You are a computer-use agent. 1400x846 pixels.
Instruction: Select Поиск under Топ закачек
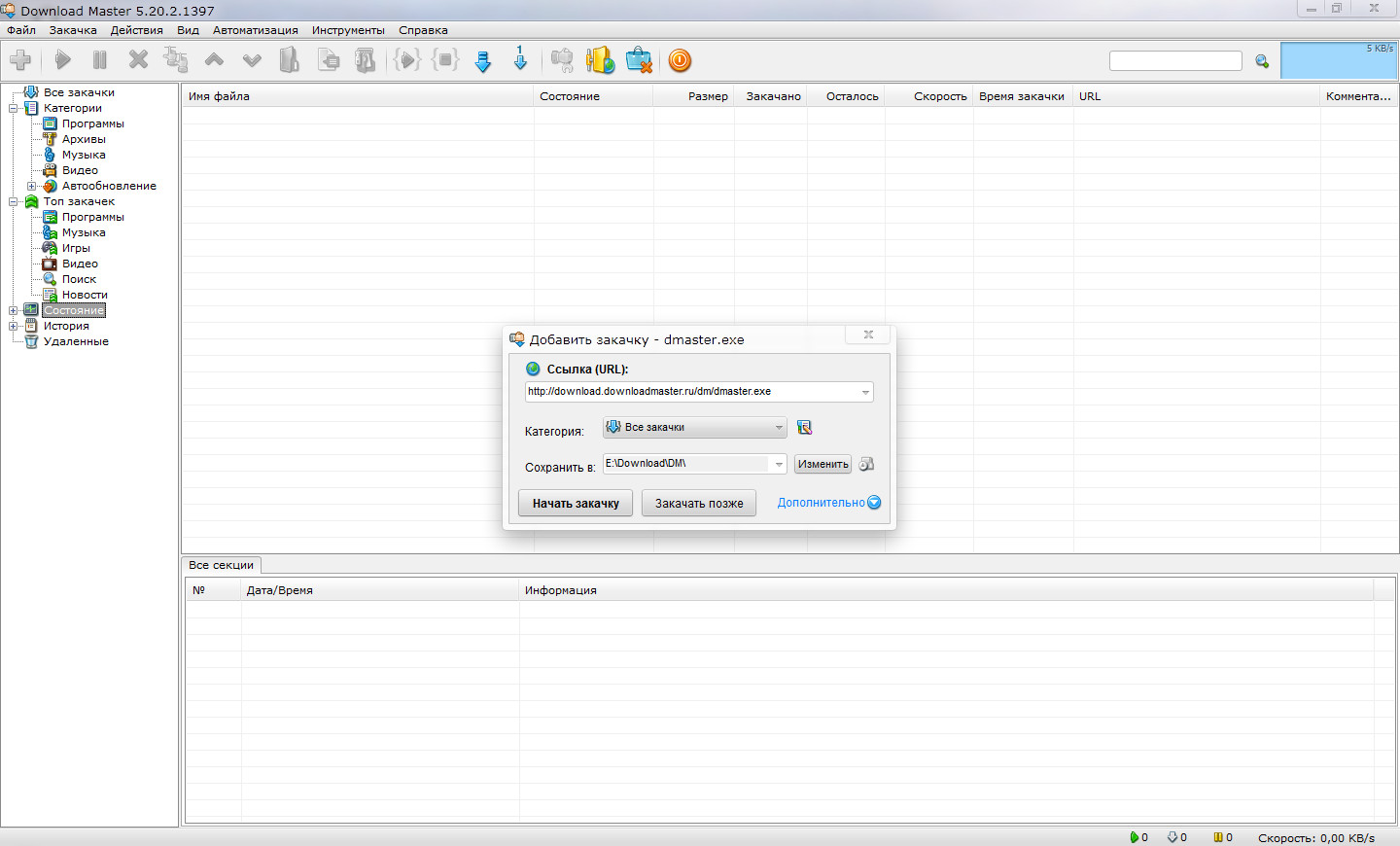pos(79,279)
